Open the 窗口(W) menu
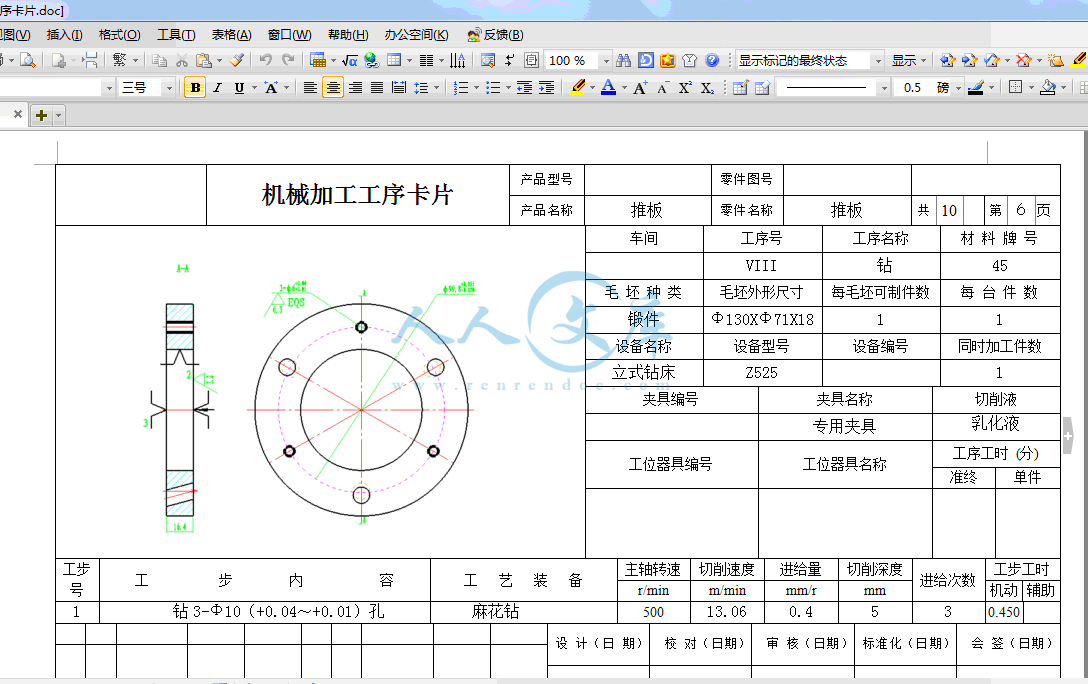This screenshot has height=684, width=1088. coord(289,35)
